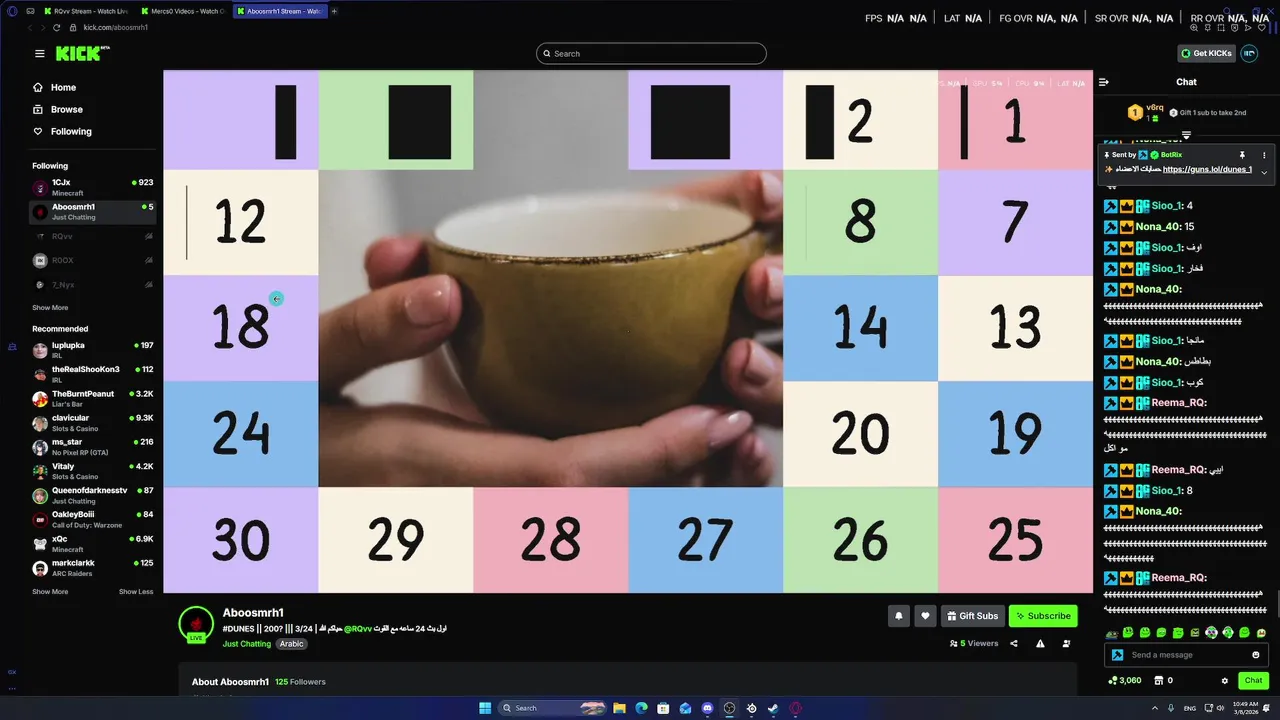Click Sioo_1 username on message 4
Image resolution: width=1280 pixels, height=720 pixels.
[x=1167, y=206]
